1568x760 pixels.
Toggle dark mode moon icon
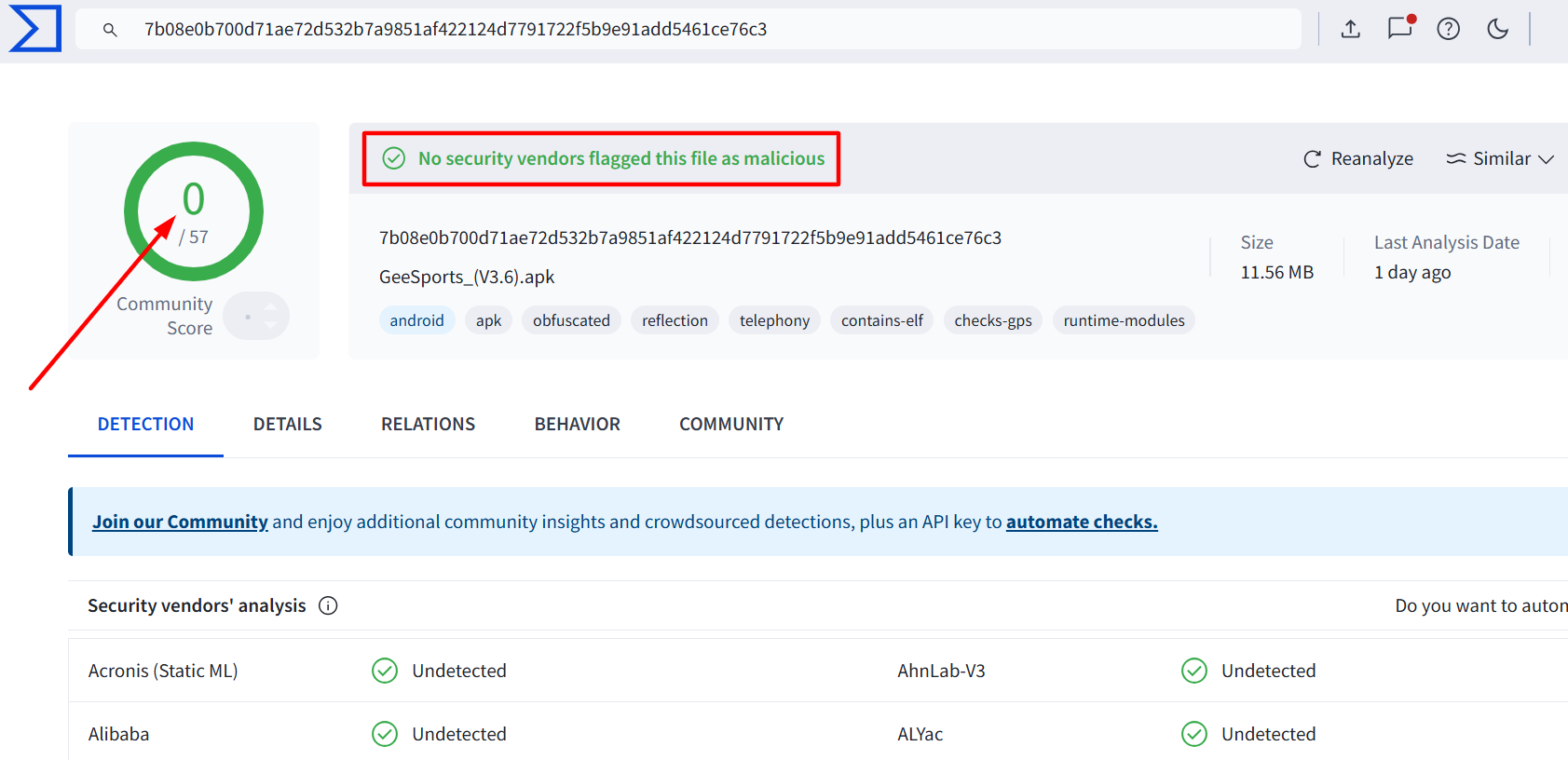pos(1497,29)
